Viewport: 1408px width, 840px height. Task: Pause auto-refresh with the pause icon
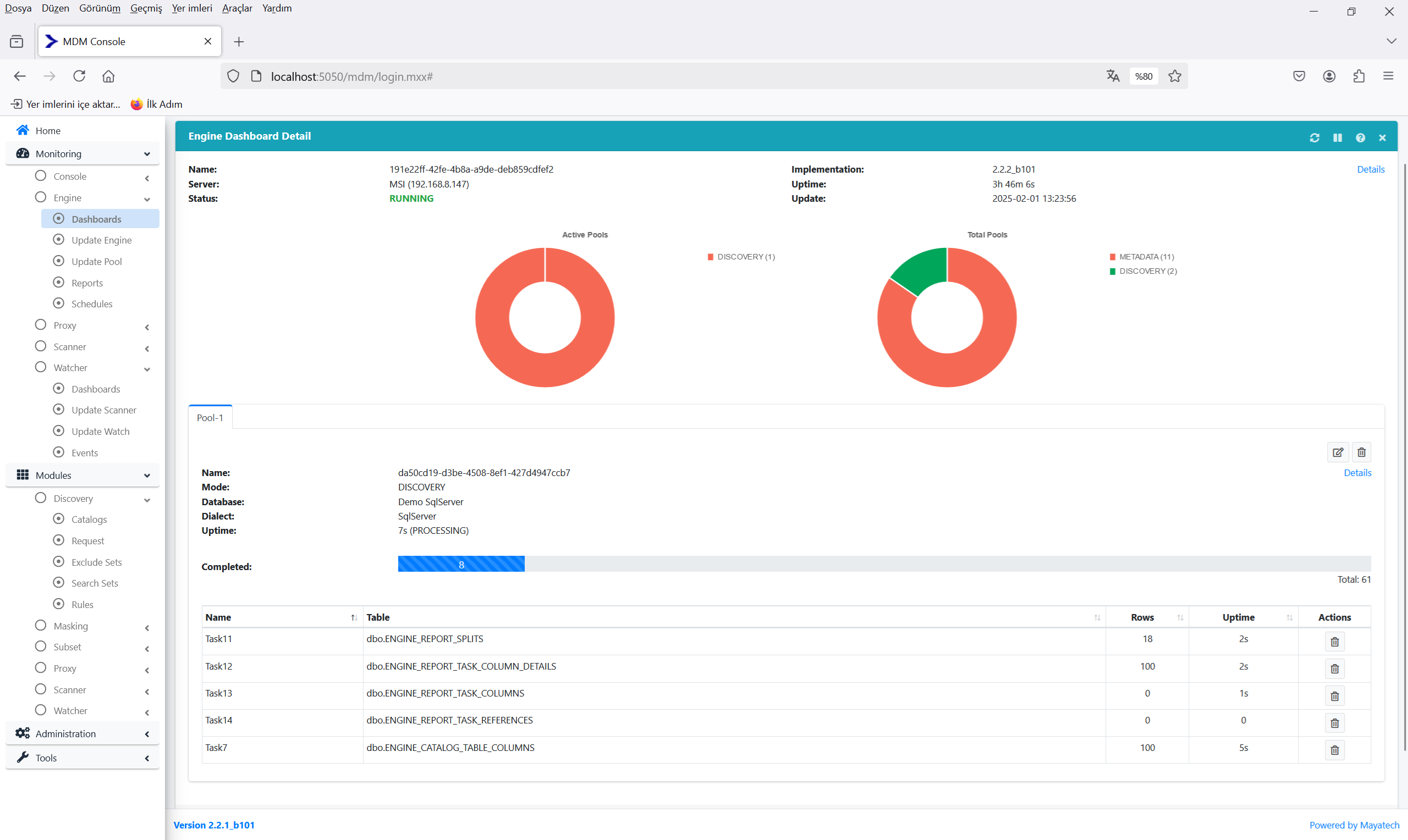(1337, 137)
